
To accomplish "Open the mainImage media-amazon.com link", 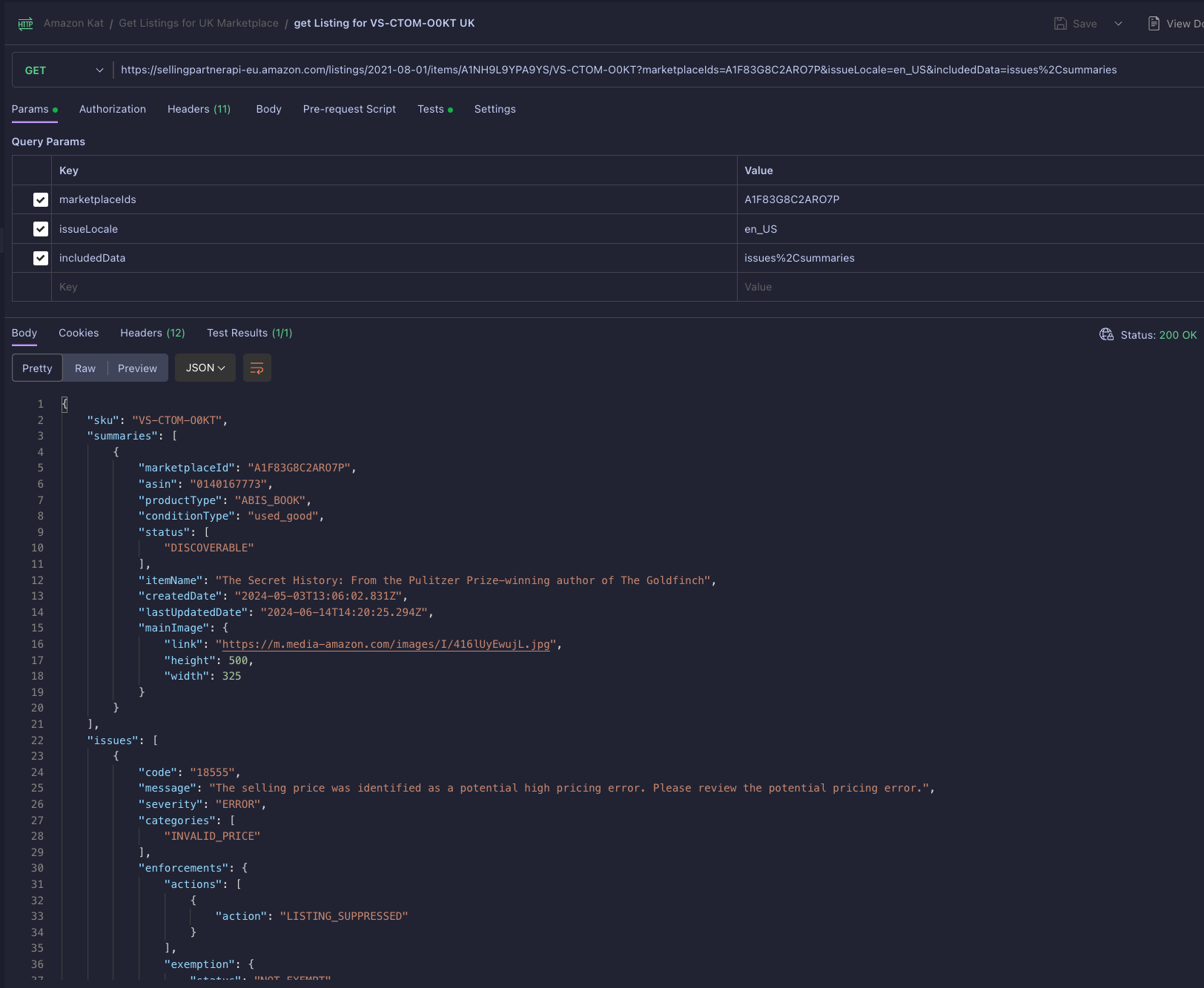I will pyautogui.click(x=386, y=644).
